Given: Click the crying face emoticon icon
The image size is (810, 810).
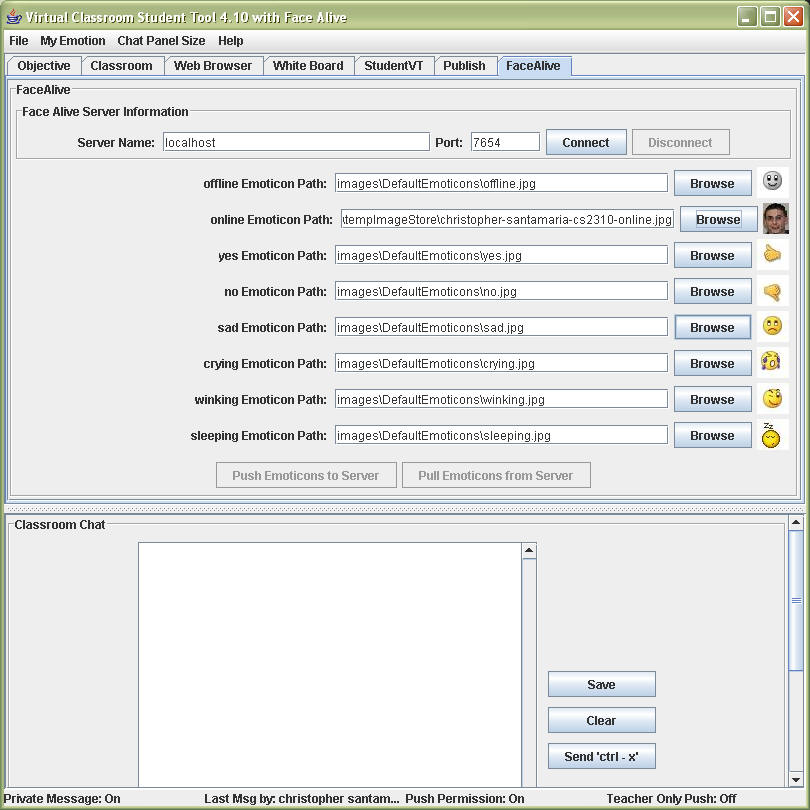Looking at the screenshot, I should coord(771,362).
